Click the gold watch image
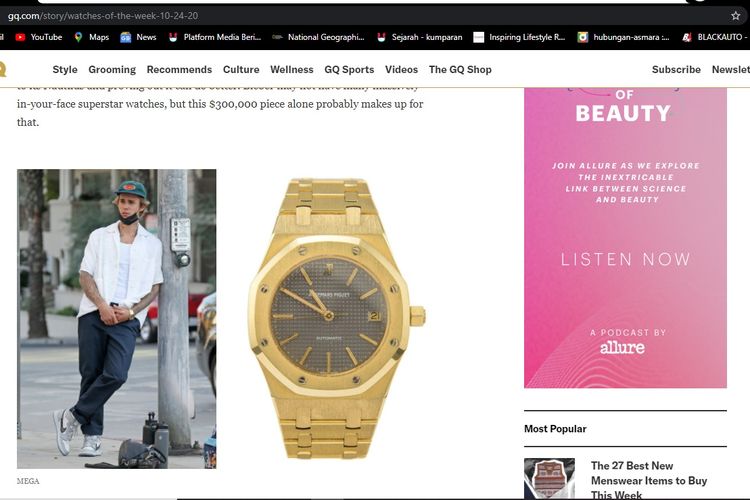This screenshot has width=750, height=500. coord(337,318)
